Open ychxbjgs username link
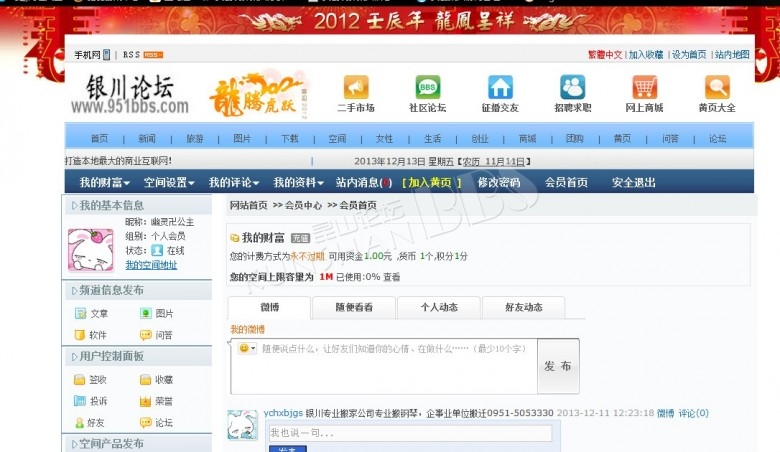This screenshot has width=780, height=452. (x=283, y=413)
